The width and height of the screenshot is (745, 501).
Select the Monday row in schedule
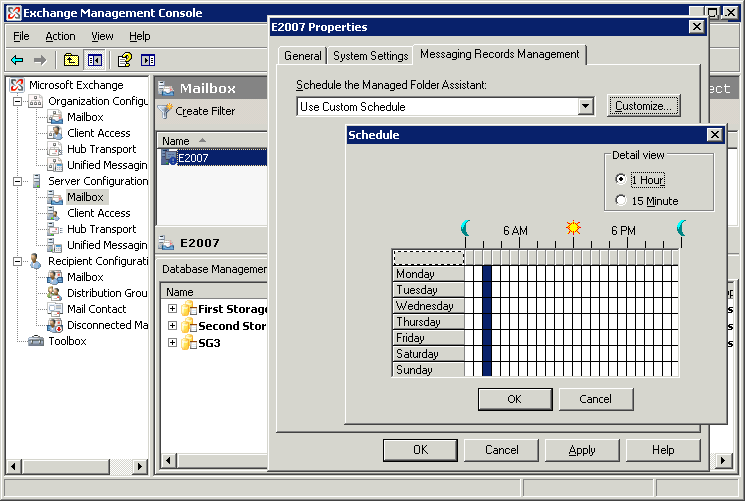click(x=428, y=273)
